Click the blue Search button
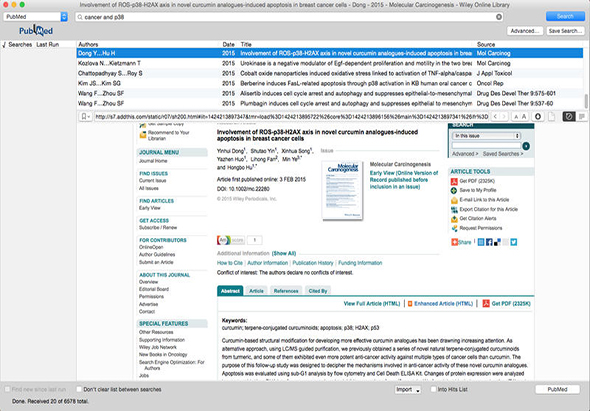Screen dimensions: 590x411 (565, 16)
